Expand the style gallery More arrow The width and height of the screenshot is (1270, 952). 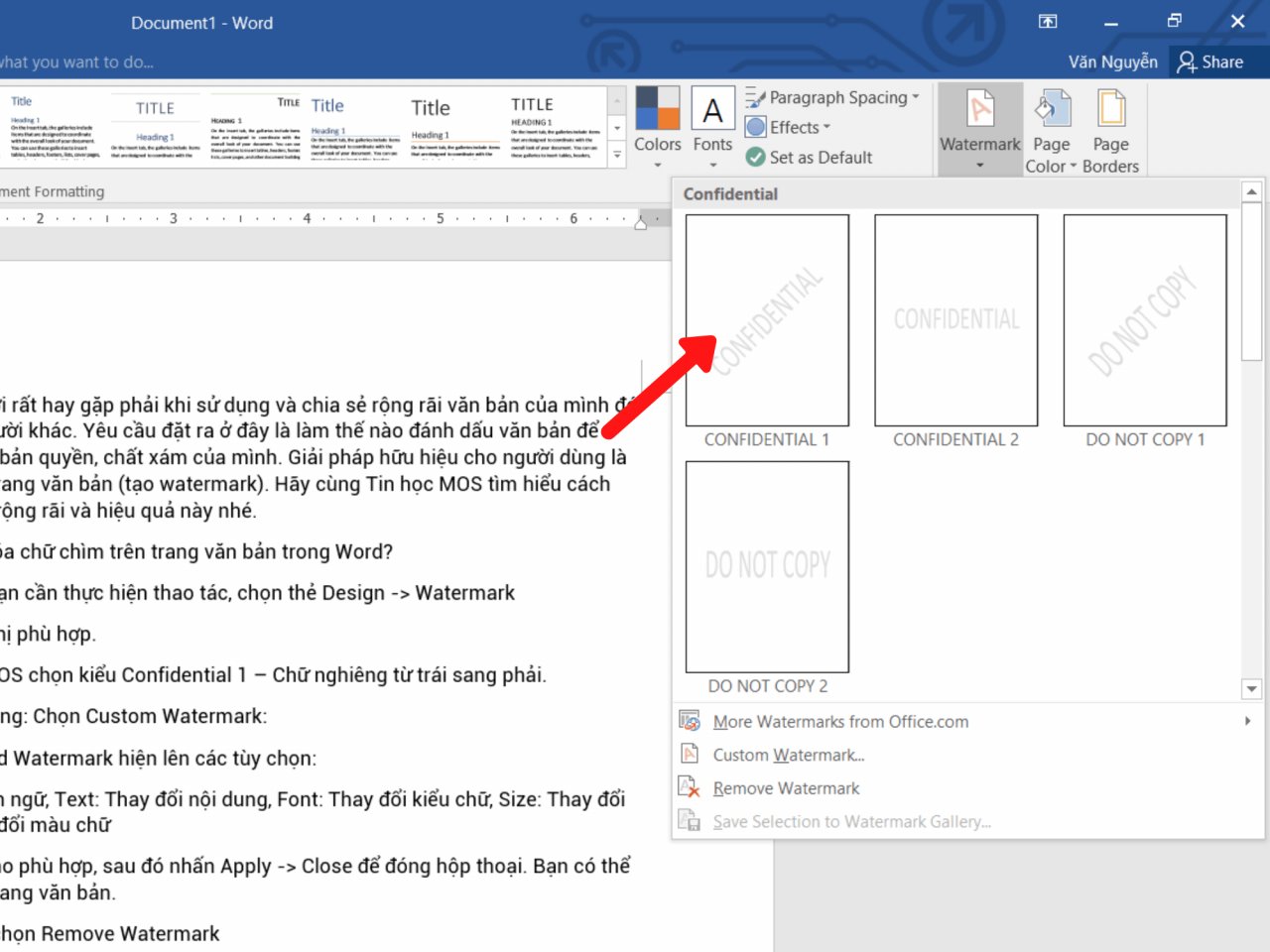coord(617,155)
